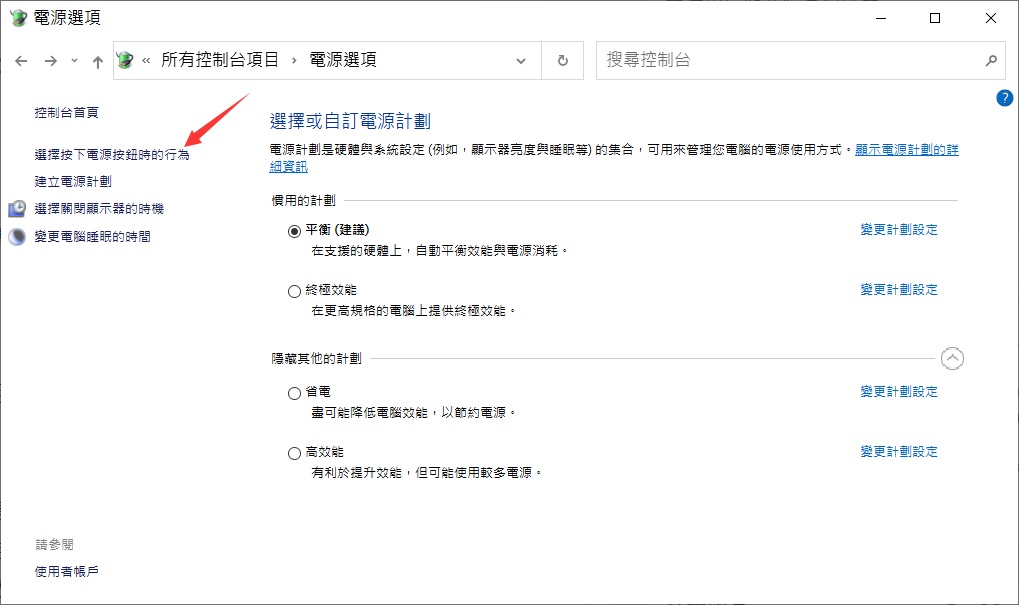
Task: Click the search magnifier icon
Action: pyautogui.click(x=991, y=60)
